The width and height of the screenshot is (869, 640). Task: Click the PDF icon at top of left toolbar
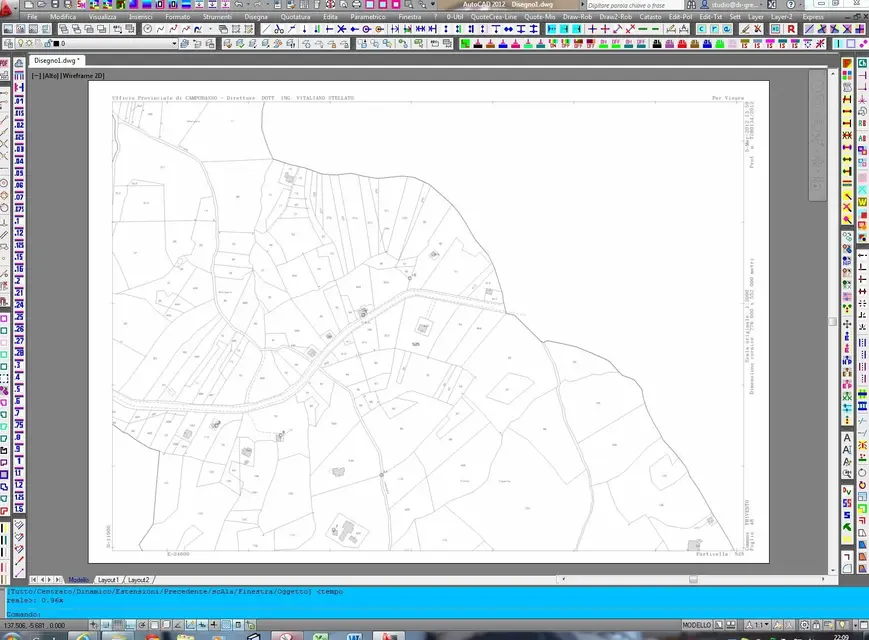point(4,63)
